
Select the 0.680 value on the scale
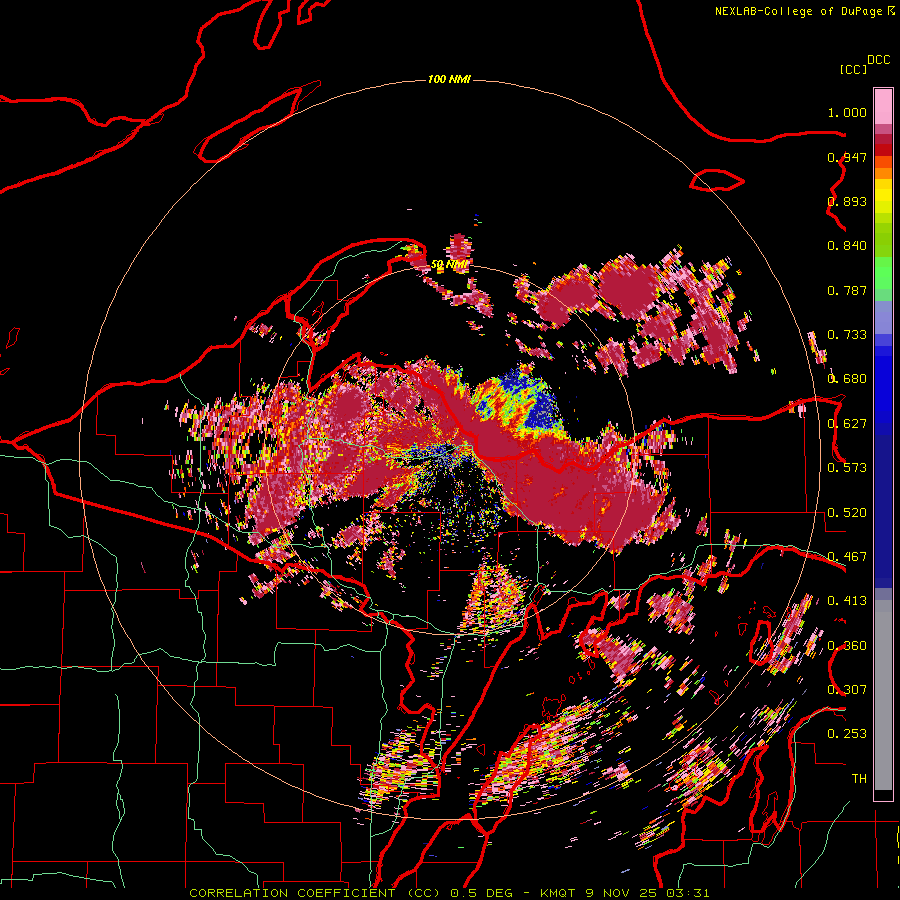[847, 379]
